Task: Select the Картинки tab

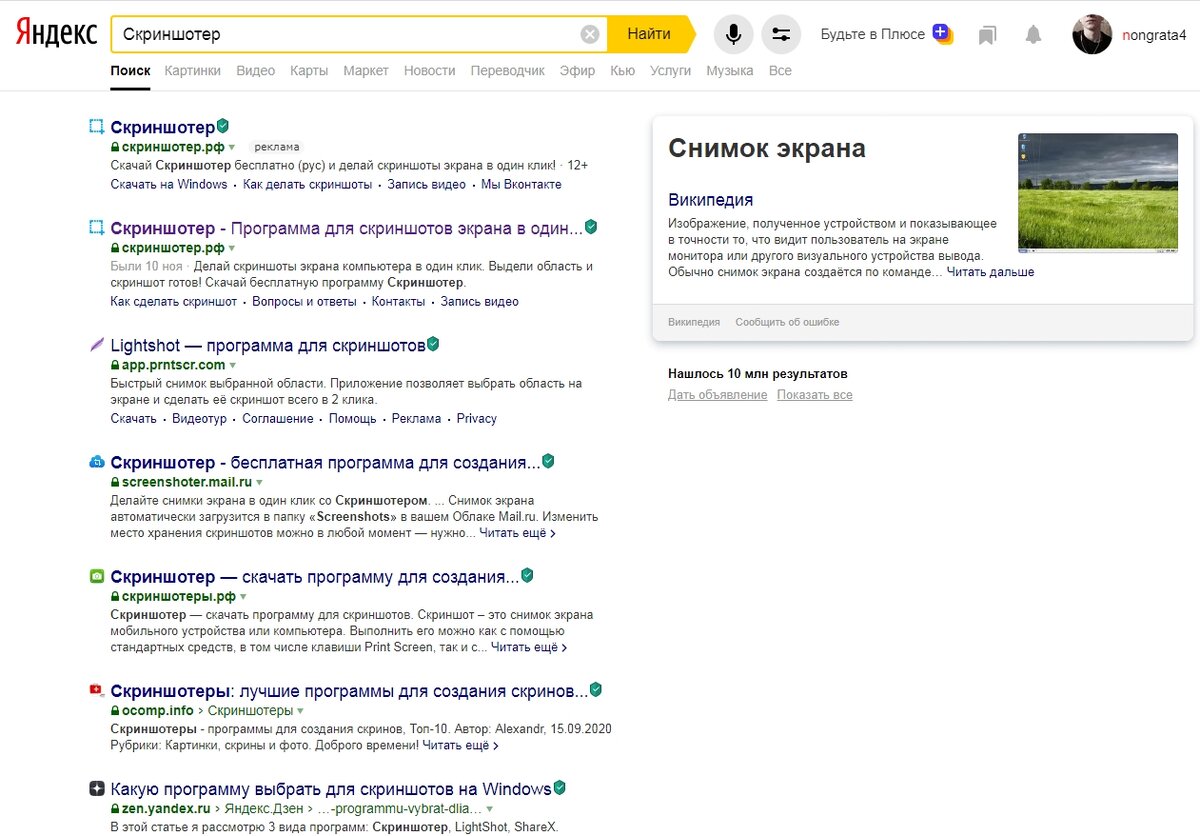Action: pyautogui.click(x=193, y=71)
